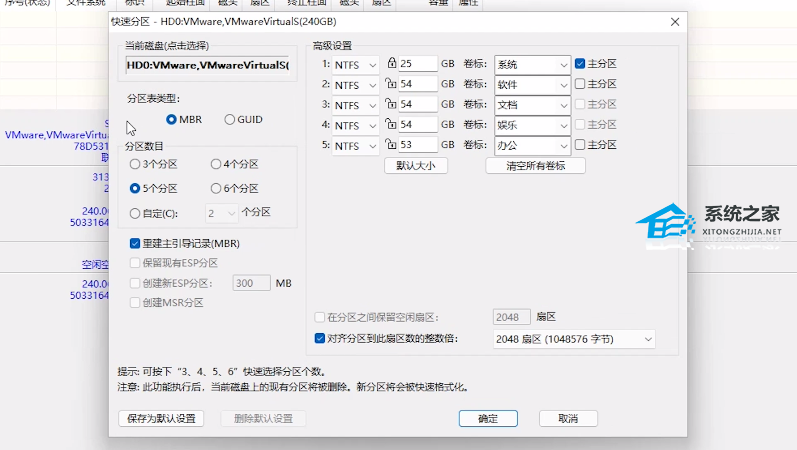797x450 pixels.
Task: Choose the 5个分区 option
Action: click(154, 189)
